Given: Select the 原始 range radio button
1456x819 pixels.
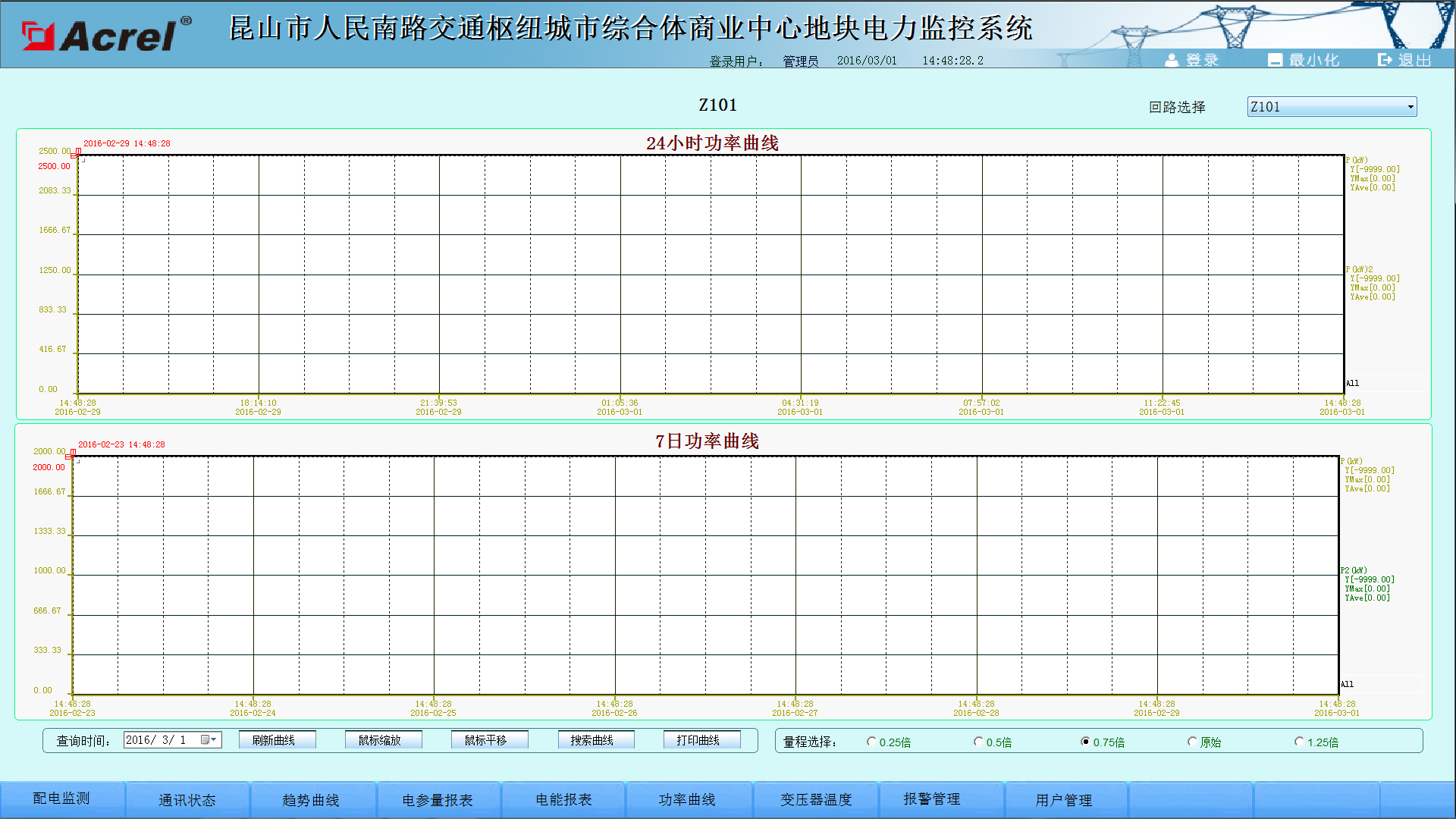Looking at the screenshot, I should [x=1192, y=742].
